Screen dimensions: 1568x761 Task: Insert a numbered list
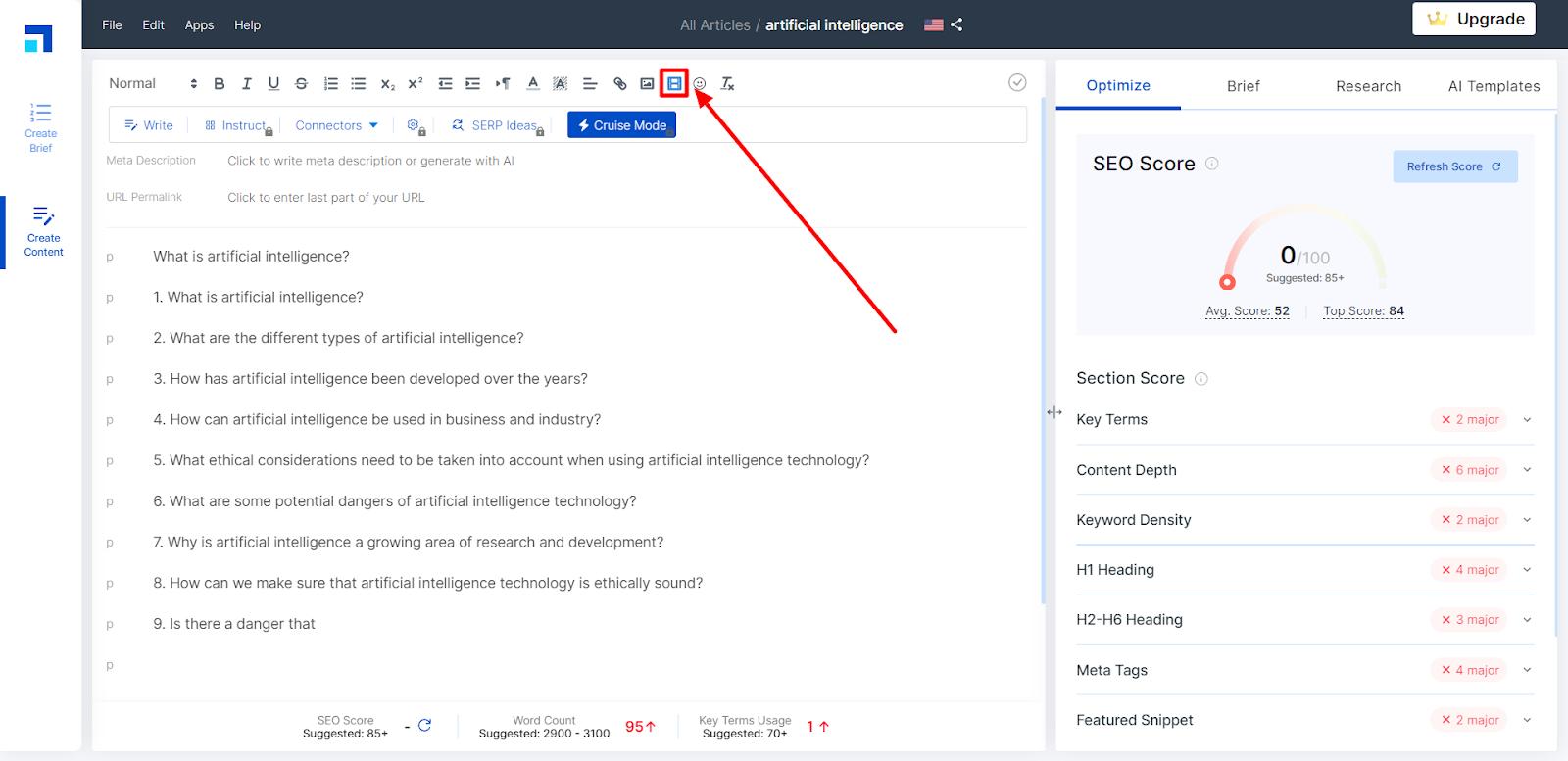pyautogui.click(x=331, y=84)
